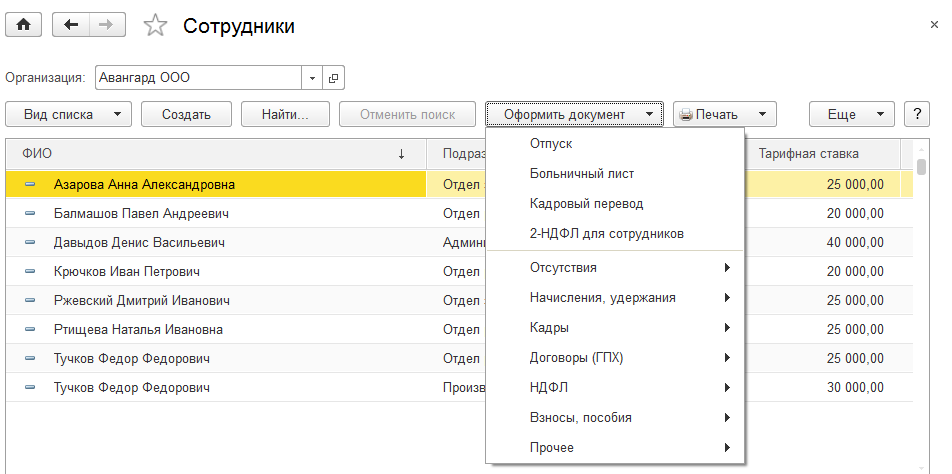Image resolution: width=952 pixels, height=474 pixels.
Task: Open help with the question mark button
Action: point(917,114)
